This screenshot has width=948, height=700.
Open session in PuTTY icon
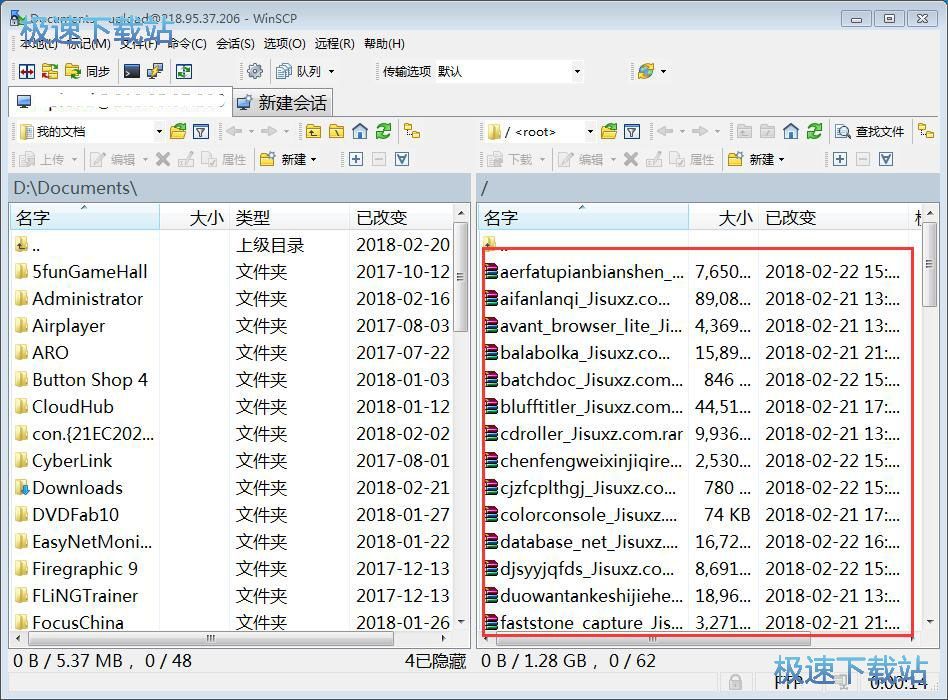click(155, 71)
